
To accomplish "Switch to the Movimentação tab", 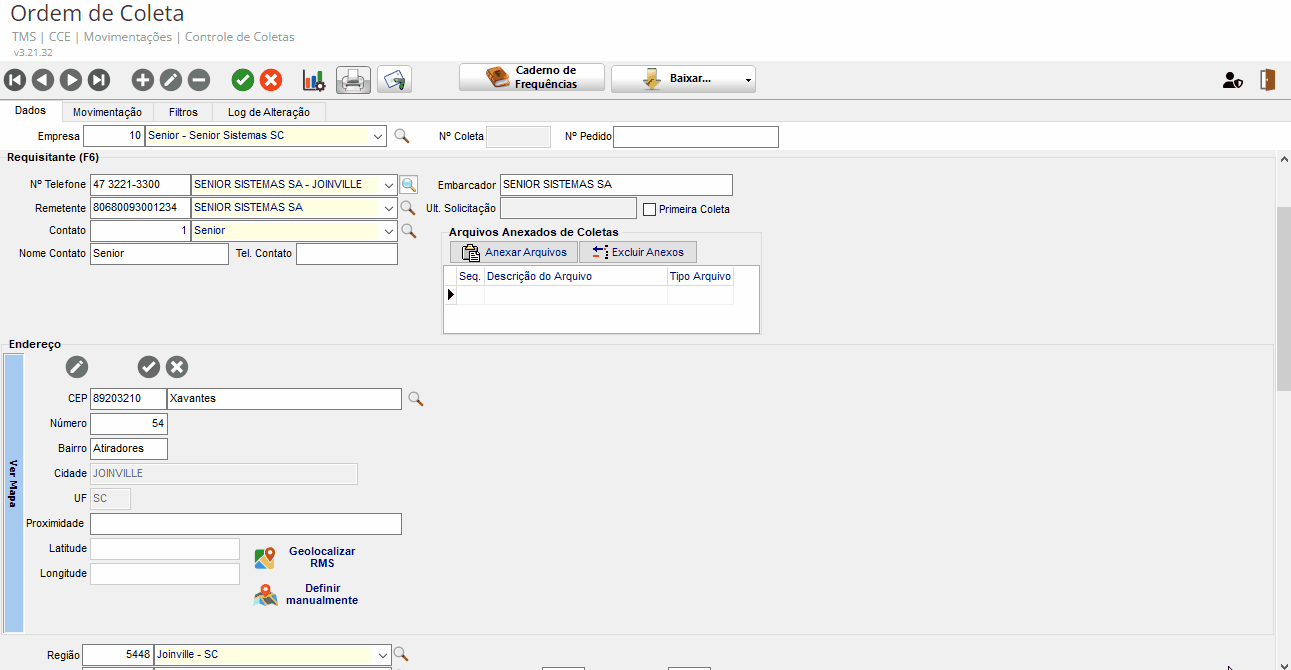I will point(107,113).
